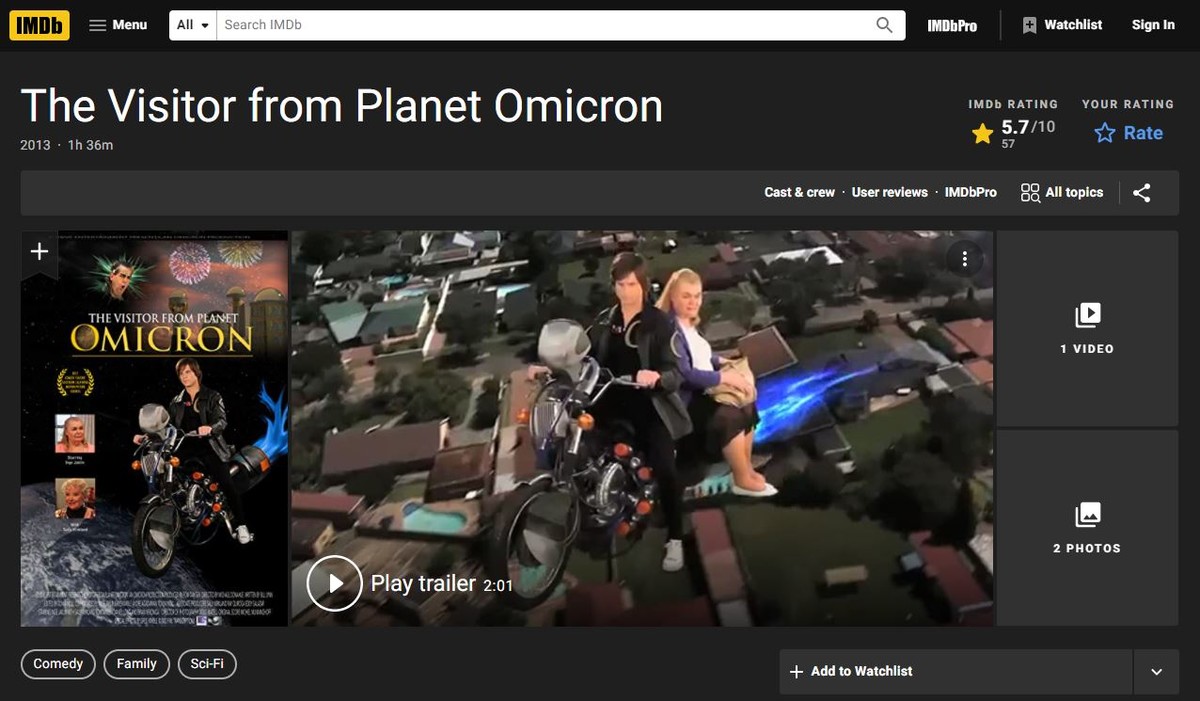Click the magnifying glass search icon
Viewport: 1200px width, 701px height.
click(884, 25)
